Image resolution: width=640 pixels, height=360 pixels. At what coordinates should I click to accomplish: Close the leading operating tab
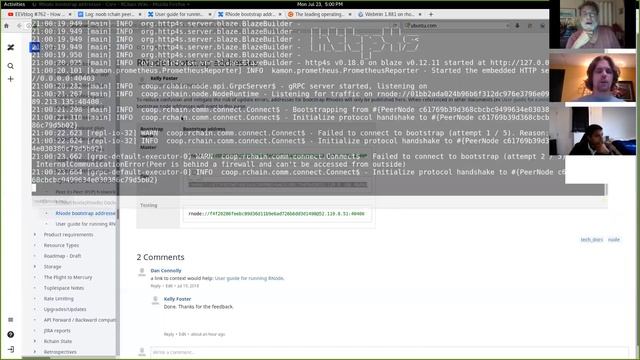tap(350, 14)
